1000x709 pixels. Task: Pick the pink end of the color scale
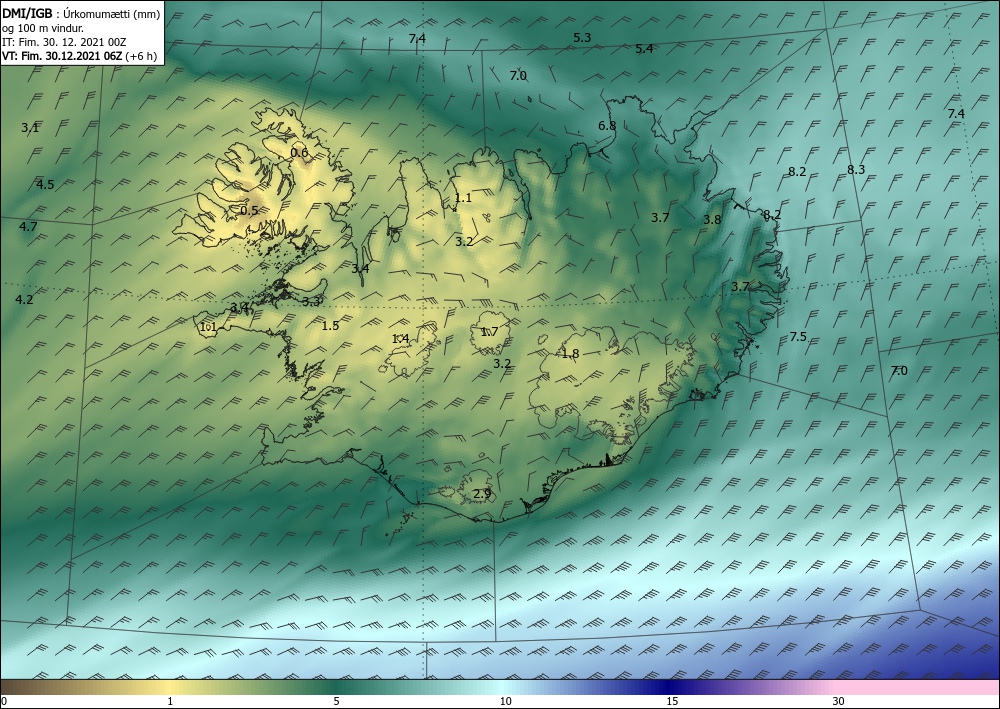[x=918, y=688]
